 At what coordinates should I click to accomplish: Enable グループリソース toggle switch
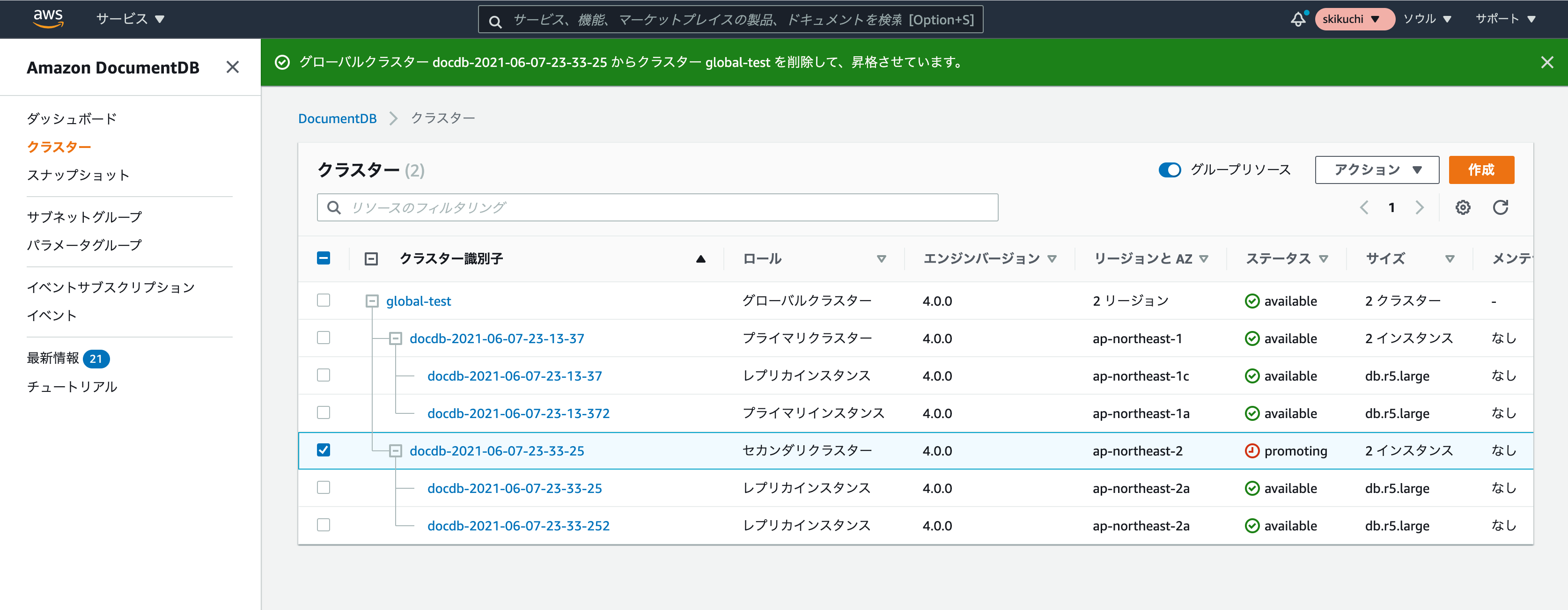1169,170
